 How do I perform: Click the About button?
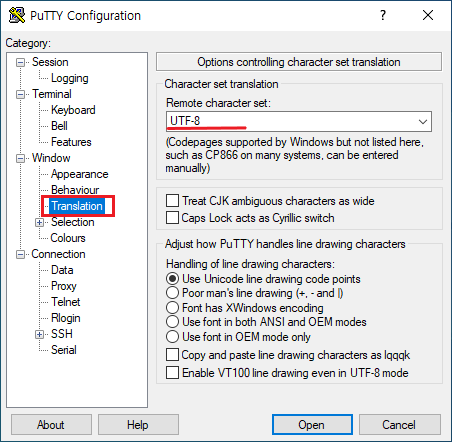pos(51,425)
